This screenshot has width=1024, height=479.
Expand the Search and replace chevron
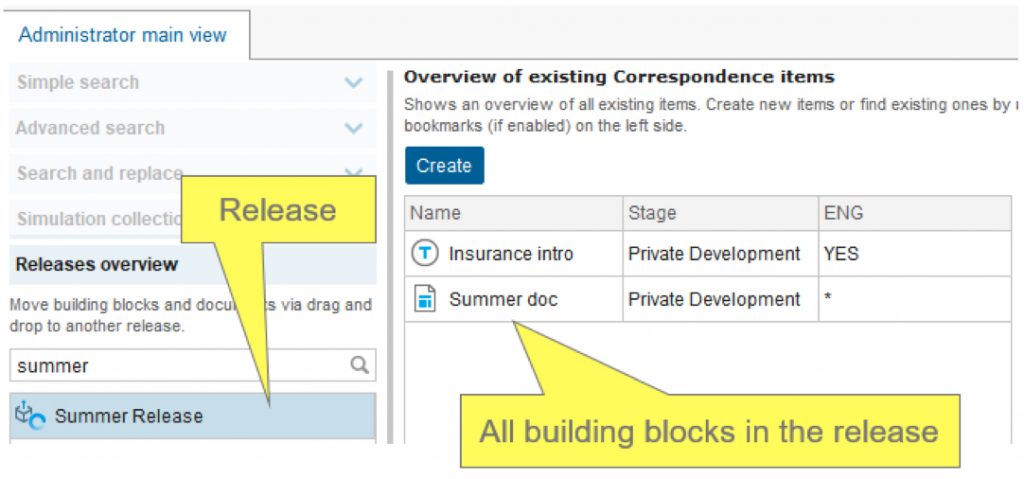click(x=353, y=173)
